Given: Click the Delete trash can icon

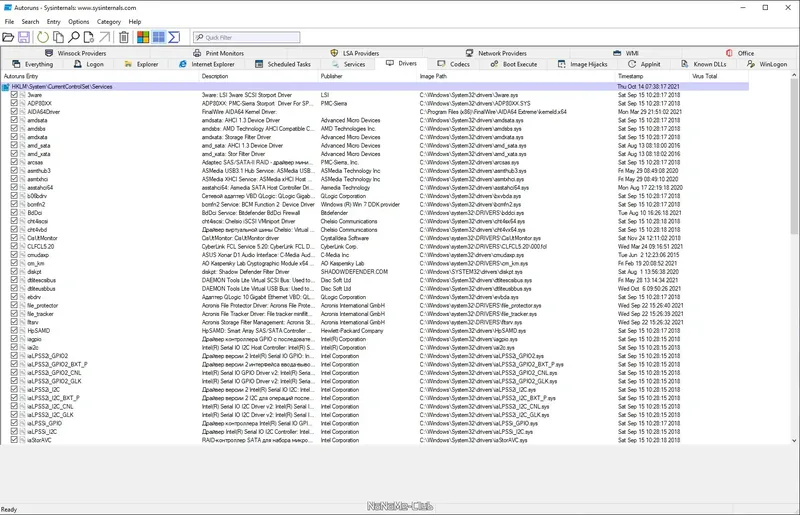Looking at the screenshot, I should point(123,37).
